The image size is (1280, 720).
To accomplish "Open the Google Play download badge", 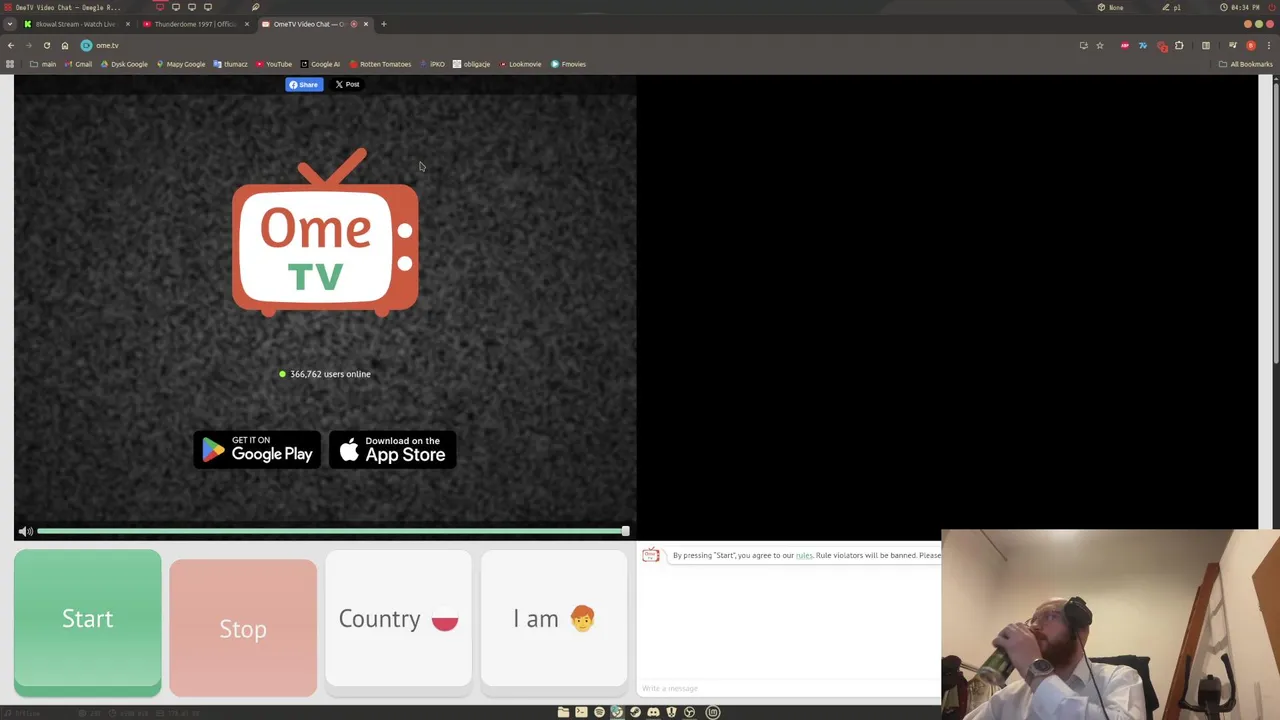I will tap(257, 450).
